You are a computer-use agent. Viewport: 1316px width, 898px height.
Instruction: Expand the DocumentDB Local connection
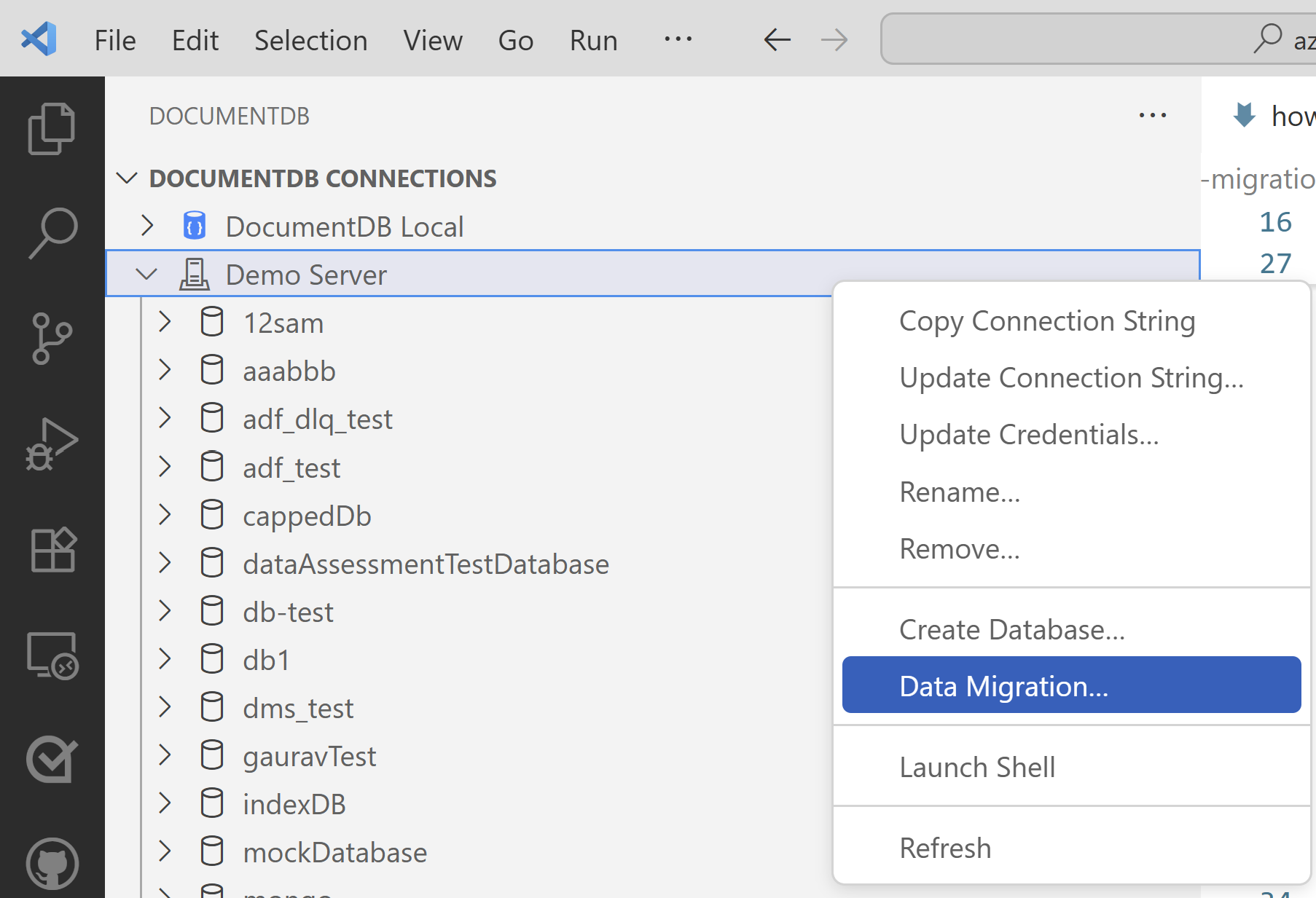point(147,226)
